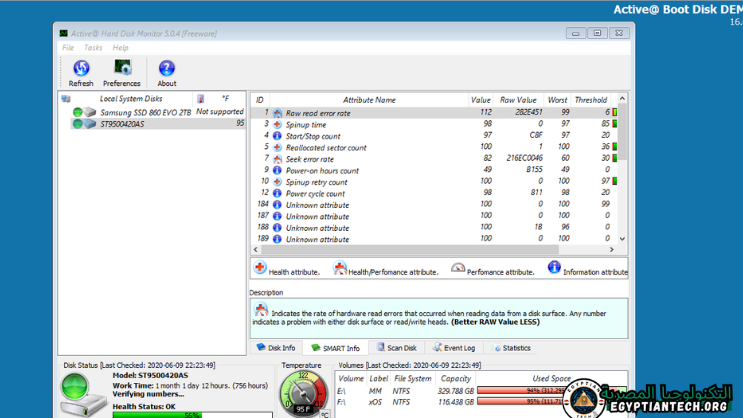This screenshot has height=418, width=743.
Task: Open Preferences from the toolbar
Action: point(122,73)
